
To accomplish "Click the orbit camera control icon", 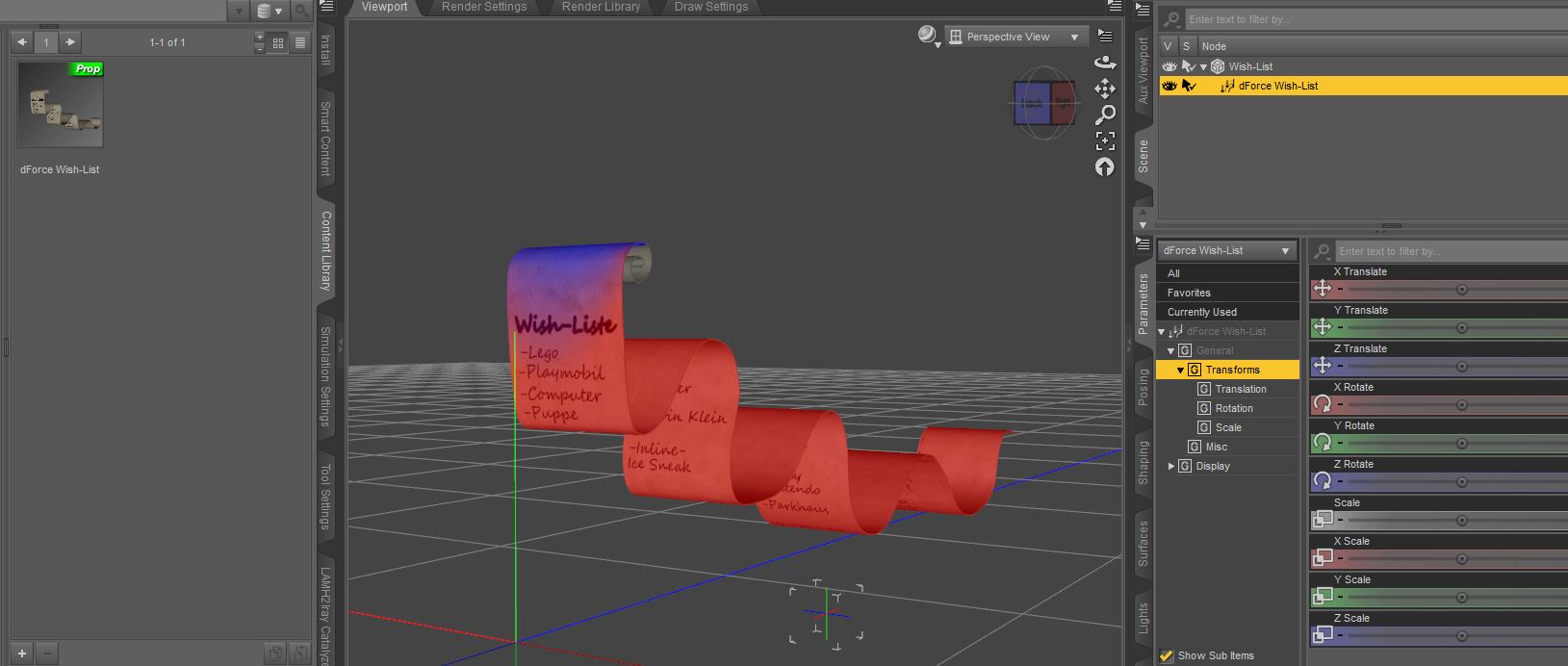I will tap(1105, 63).
